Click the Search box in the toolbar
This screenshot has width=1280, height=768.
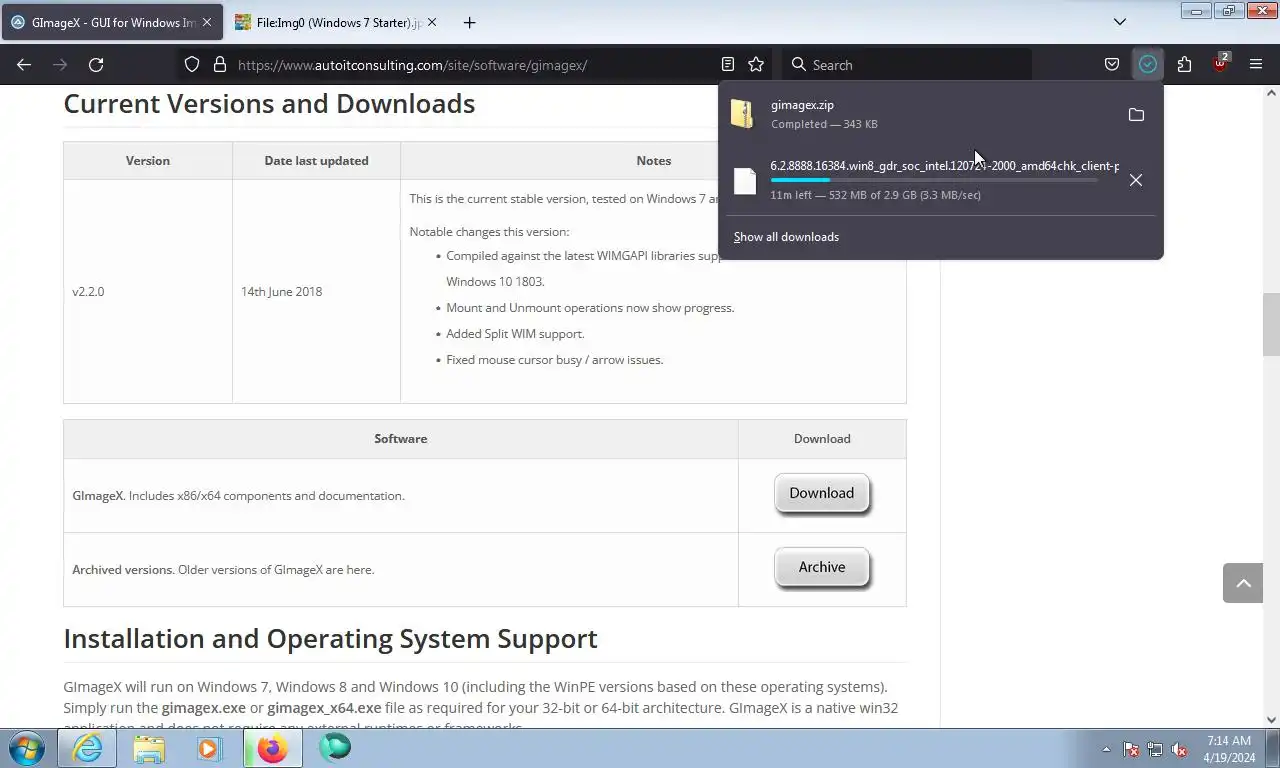point(907,65)
